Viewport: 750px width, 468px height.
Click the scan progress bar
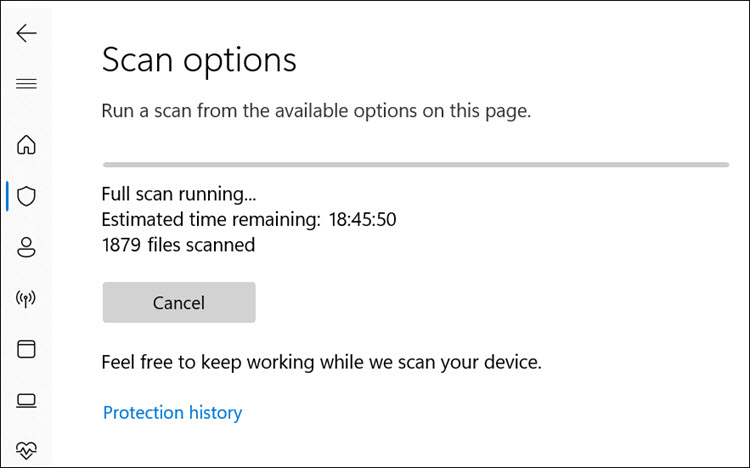[415, 163]
